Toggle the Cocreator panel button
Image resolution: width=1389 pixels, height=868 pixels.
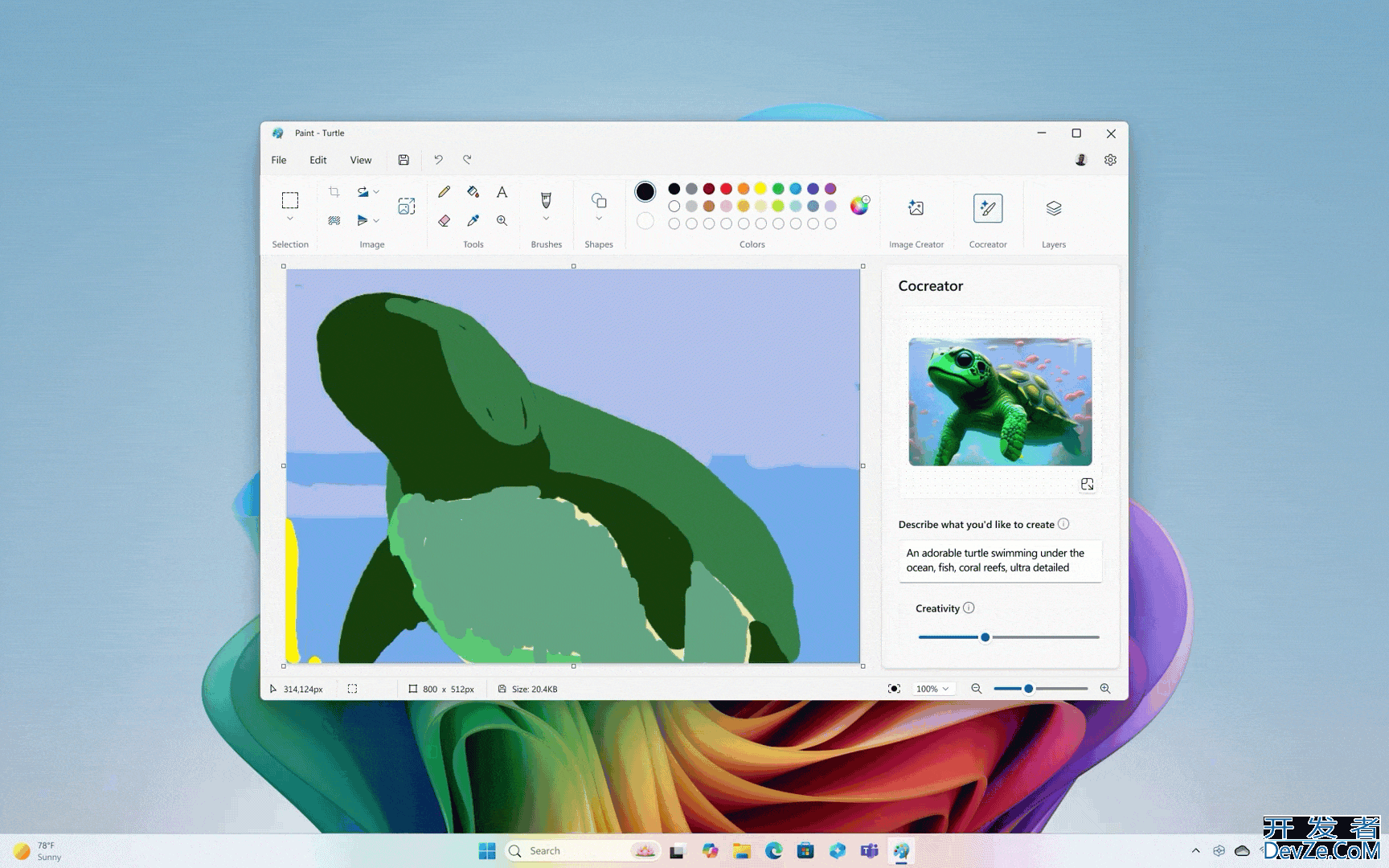pyautogui.click(x=988, y=208)
